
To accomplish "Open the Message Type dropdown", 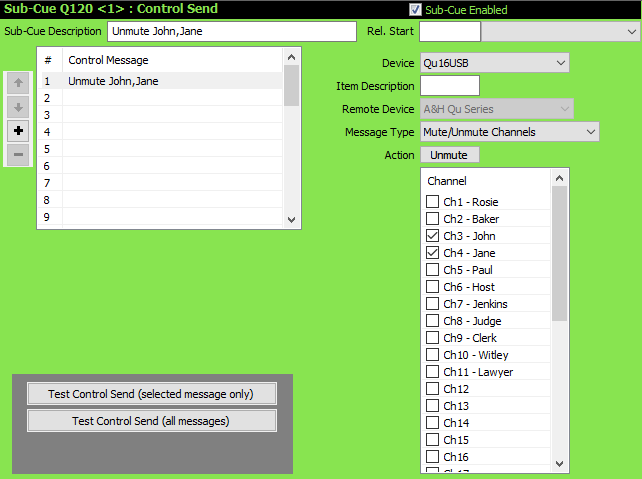I will coord(510,132).
